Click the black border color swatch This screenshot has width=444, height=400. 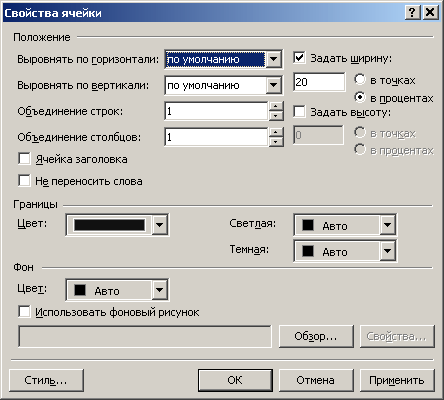[x=109, y=225]
